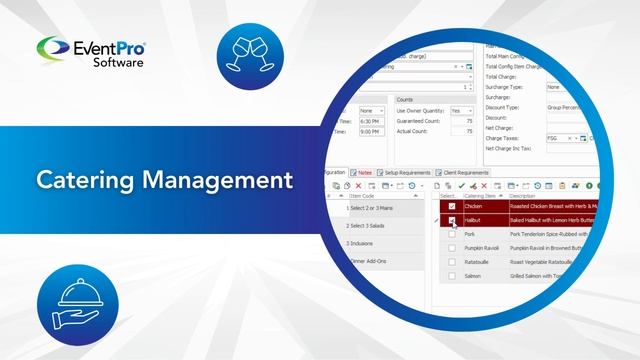Switch to the Notes tab

361,173
